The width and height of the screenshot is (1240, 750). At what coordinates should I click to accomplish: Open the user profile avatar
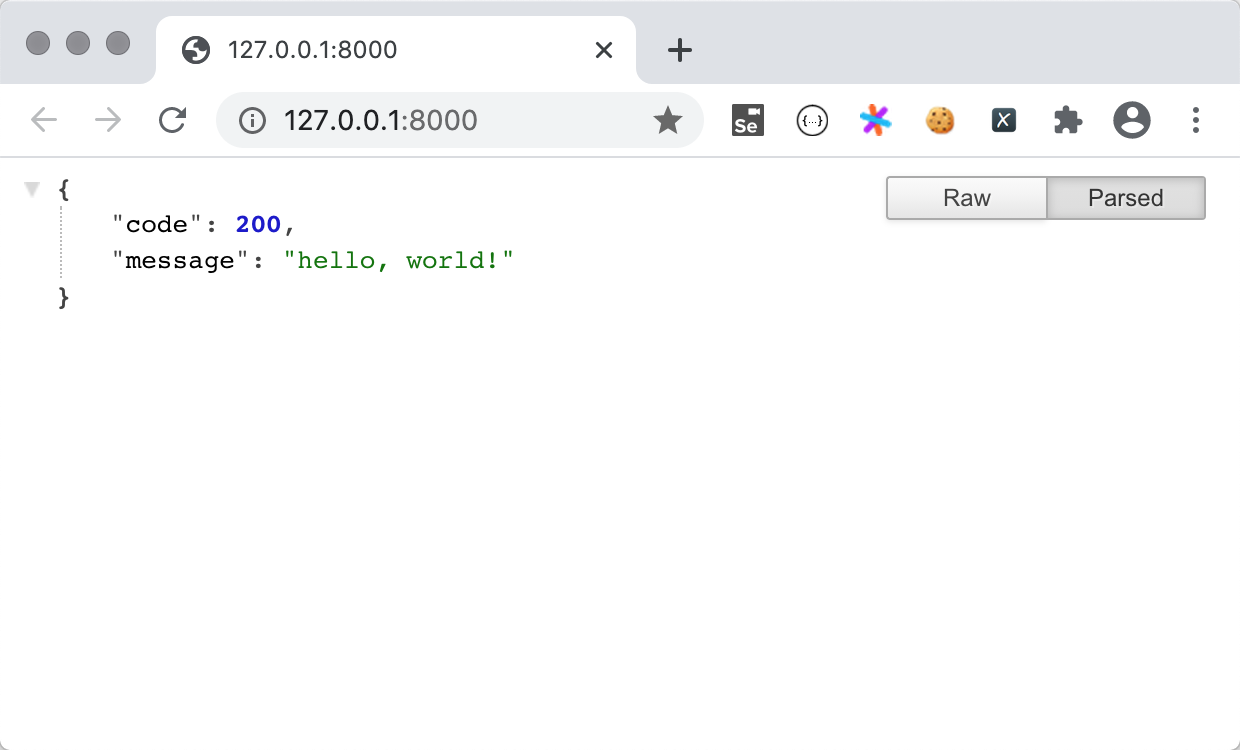(1131, 121)
